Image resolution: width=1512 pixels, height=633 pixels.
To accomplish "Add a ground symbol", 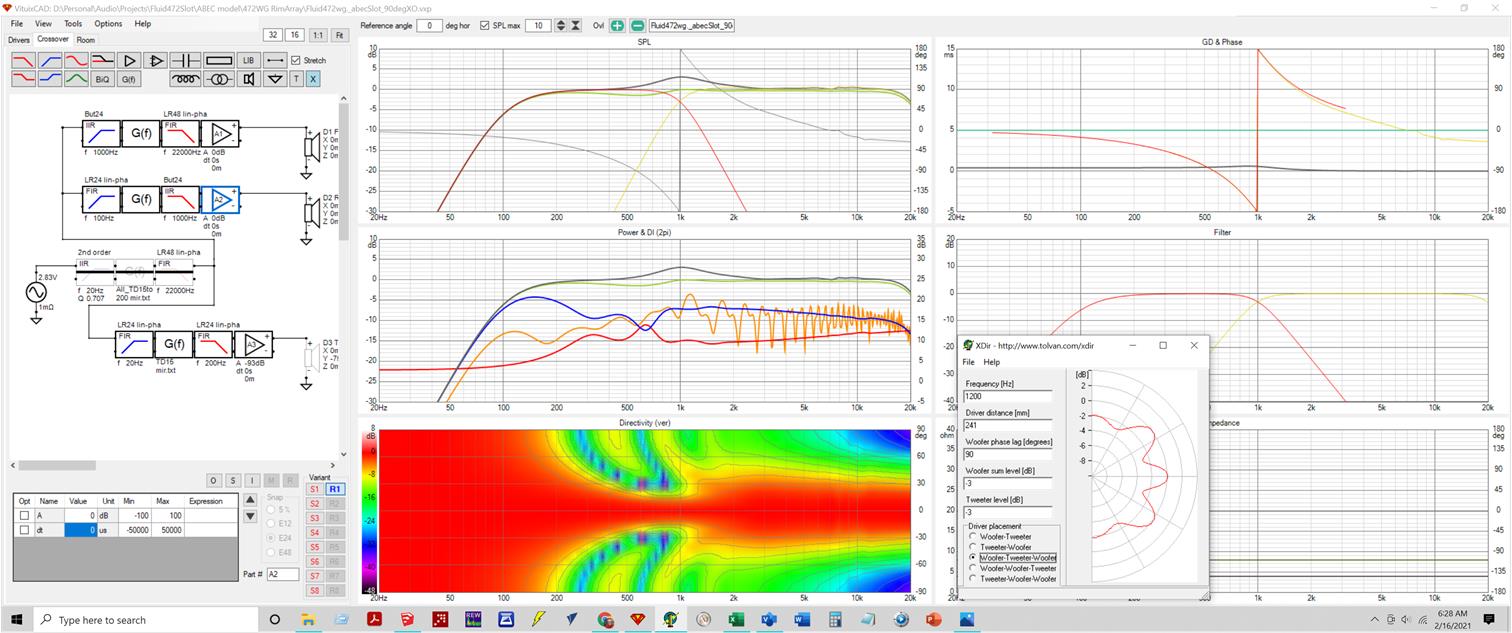I will (275, 78).
